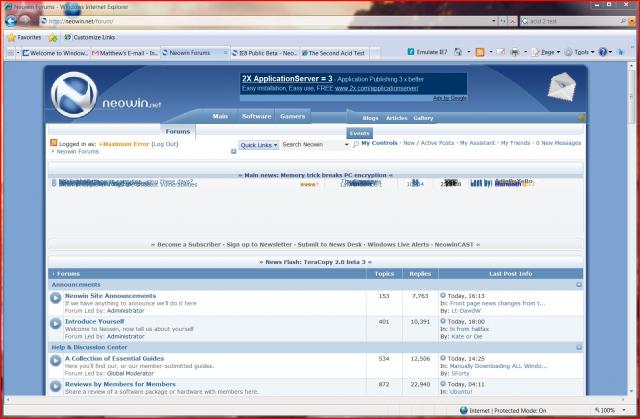Open the envelope image in the site header
Image resolution: width=640 pixels, height=419 pixels.
(562, 86)
